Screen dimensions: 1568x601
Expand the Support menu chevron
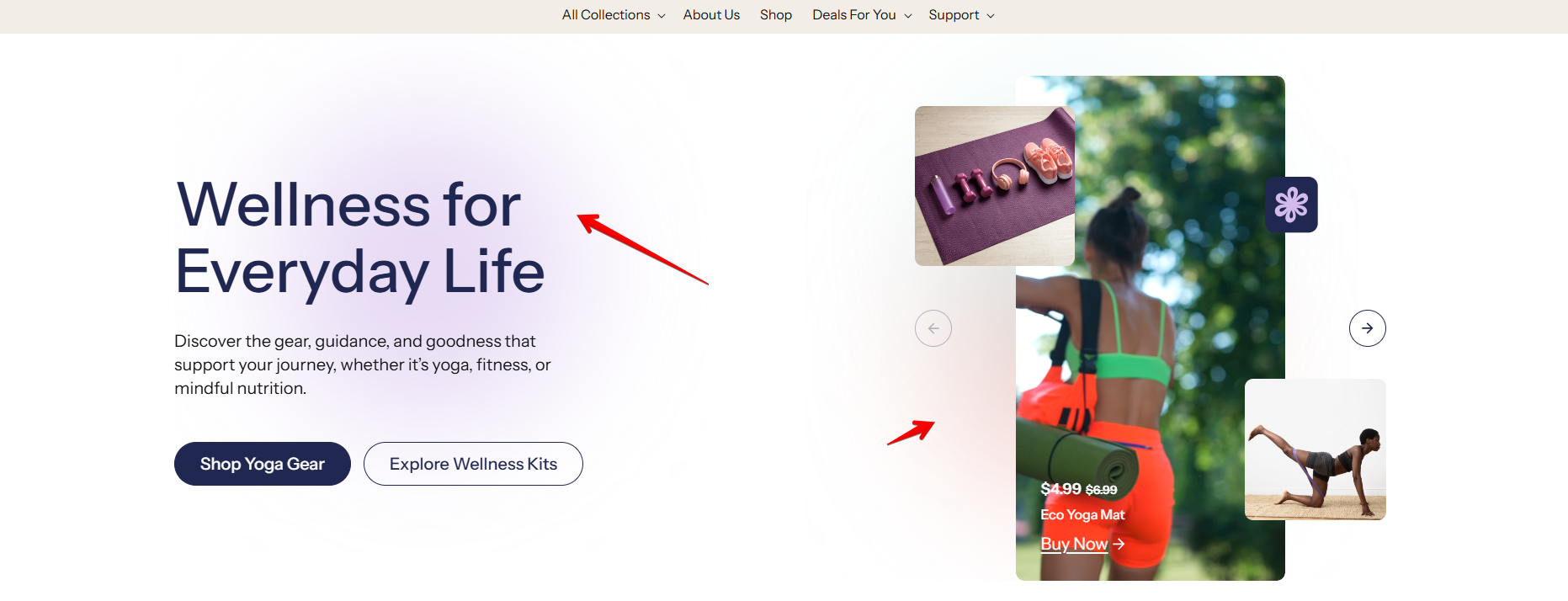click(x=991, y=16)
